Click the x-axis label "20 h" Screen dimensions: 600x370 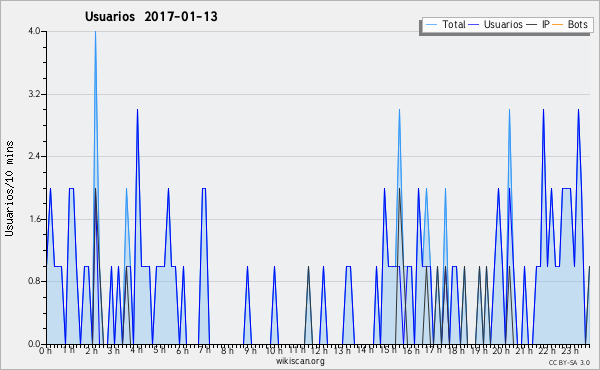tap(501, 351)
